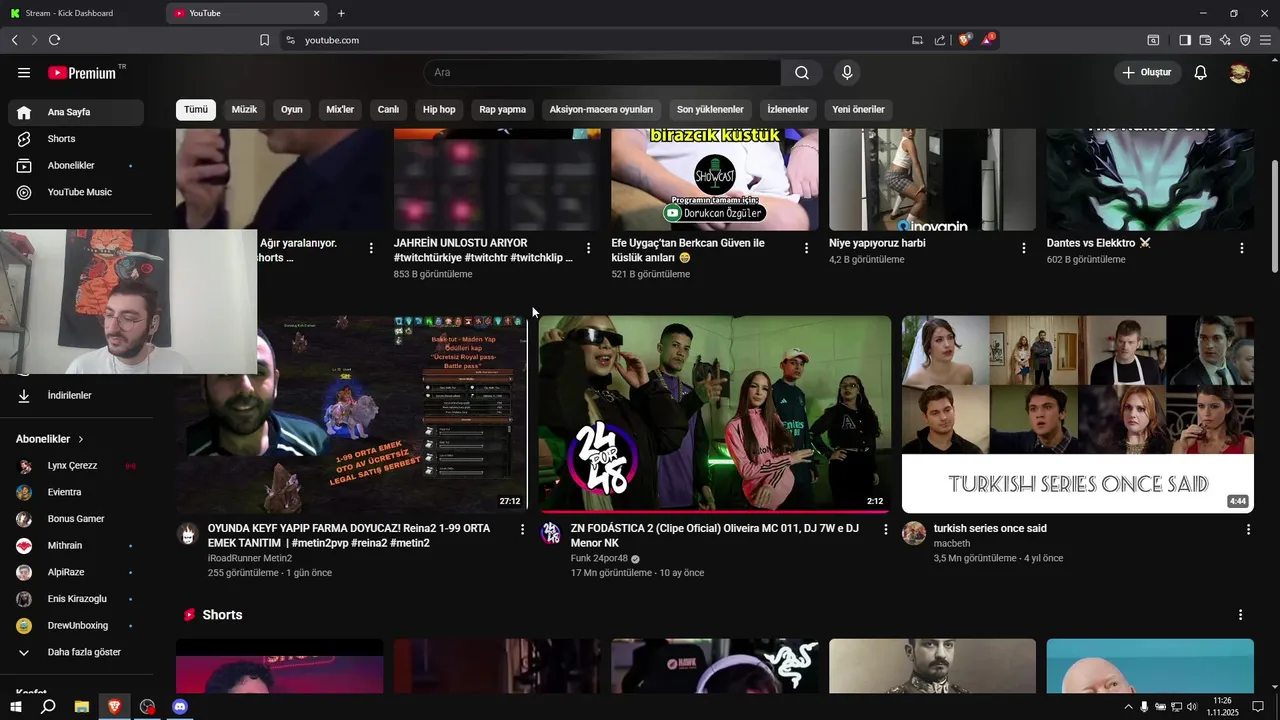Click the Brave Shields lion icon

tap(965, 40)
